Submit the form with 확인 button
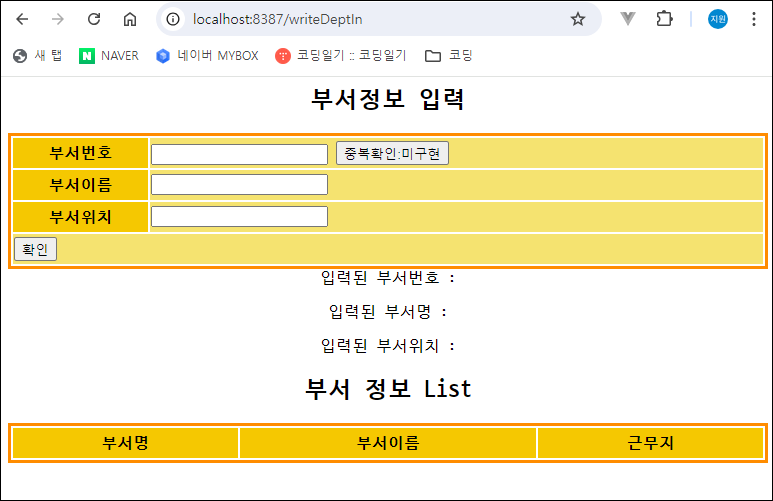The image size is (773, 501). coord(35,249)
